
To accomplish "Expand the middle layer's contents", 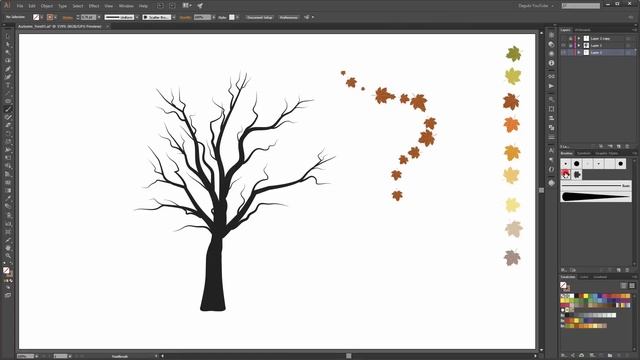I will point(579,45).
